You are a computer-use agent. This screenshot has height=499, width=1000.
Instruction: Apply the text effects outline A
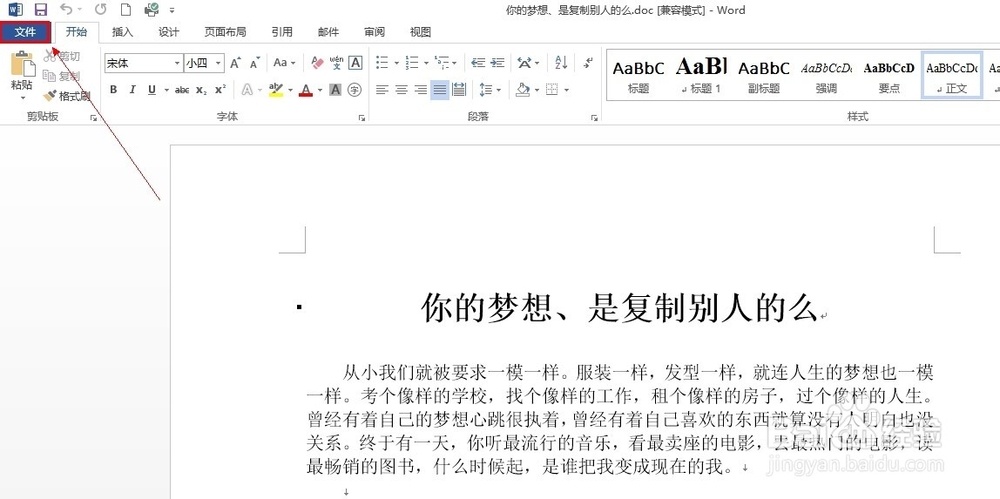pyautogui.click(x=247, y=90)
